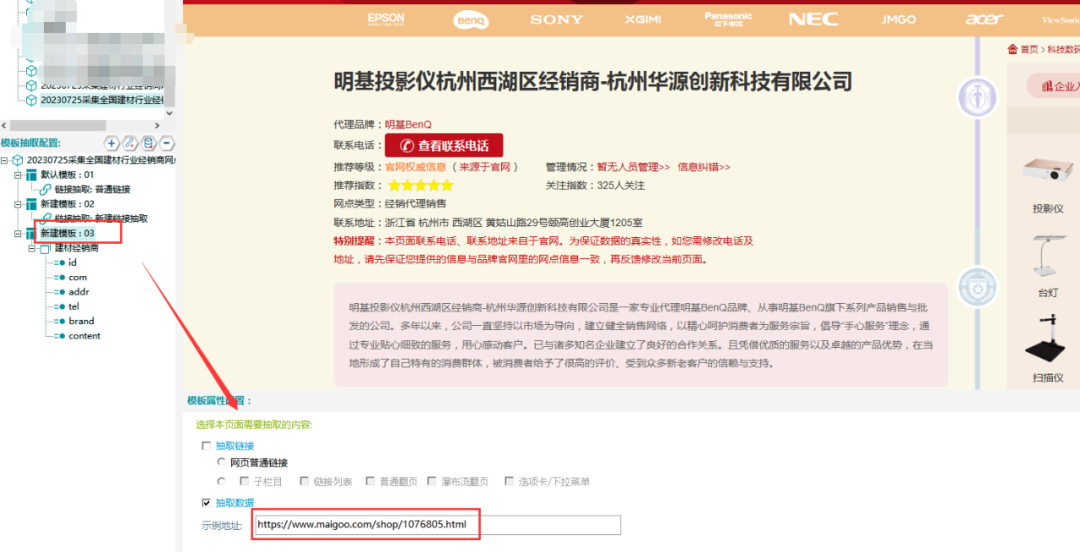Click the 扫描仪 product thumbnail
Viewport: 1080px width, 552px height.
pos(1048,340)
